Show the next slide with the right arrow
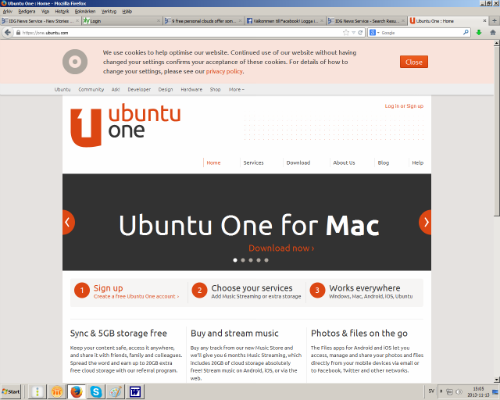The width and height of the screenshot is (500, 400). (425, 222)
